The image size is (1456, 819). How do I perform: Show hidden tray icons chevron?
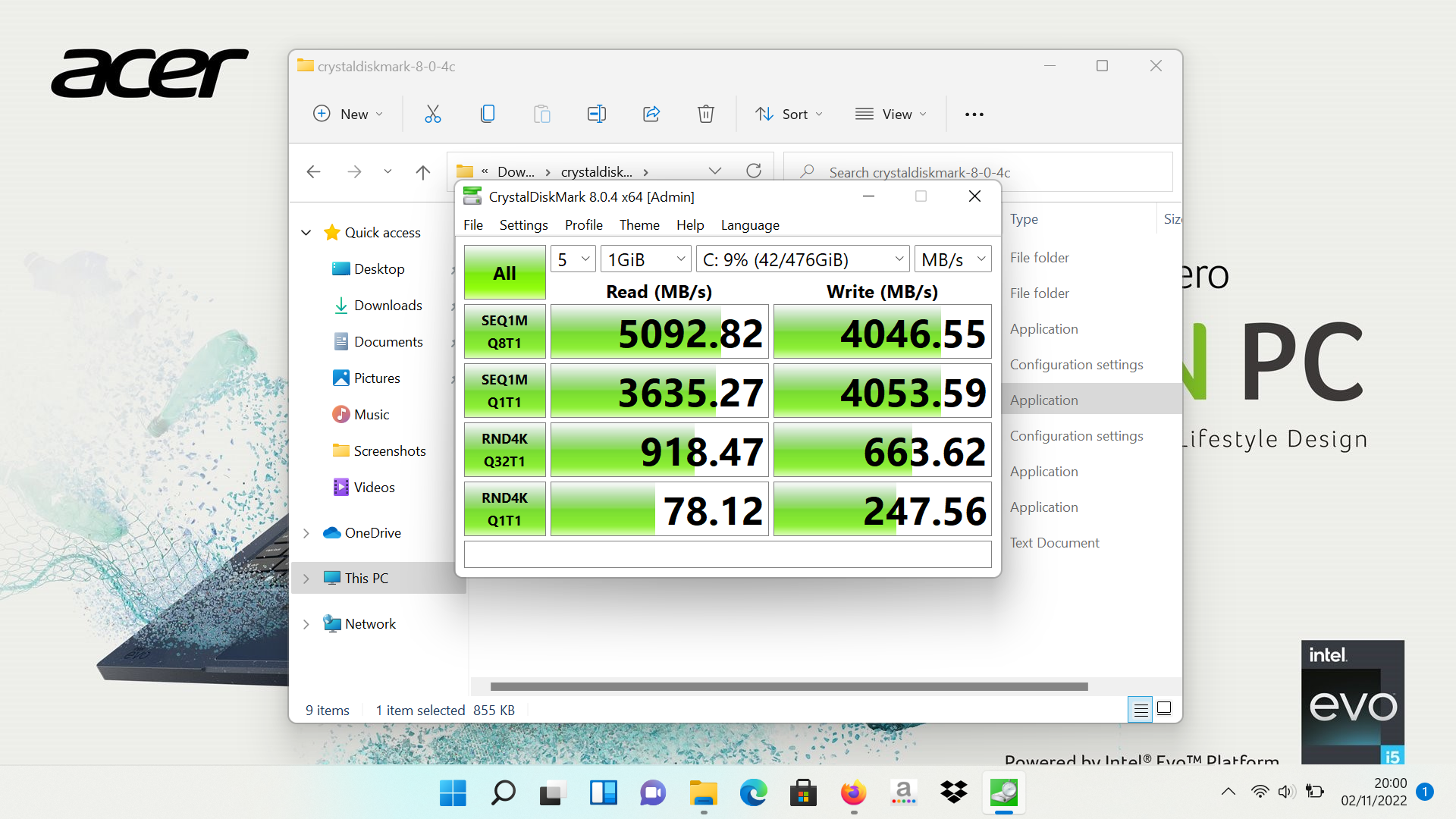tap(1228, 792)
